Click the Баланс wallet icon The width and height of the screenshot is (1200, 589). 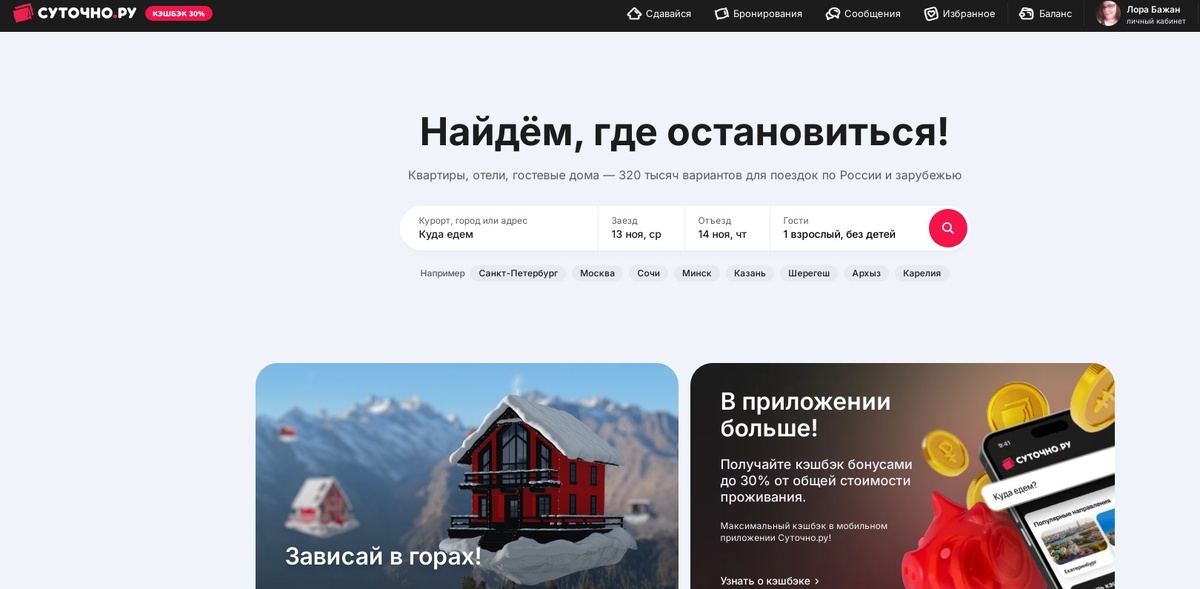(x=1026, y=14)
